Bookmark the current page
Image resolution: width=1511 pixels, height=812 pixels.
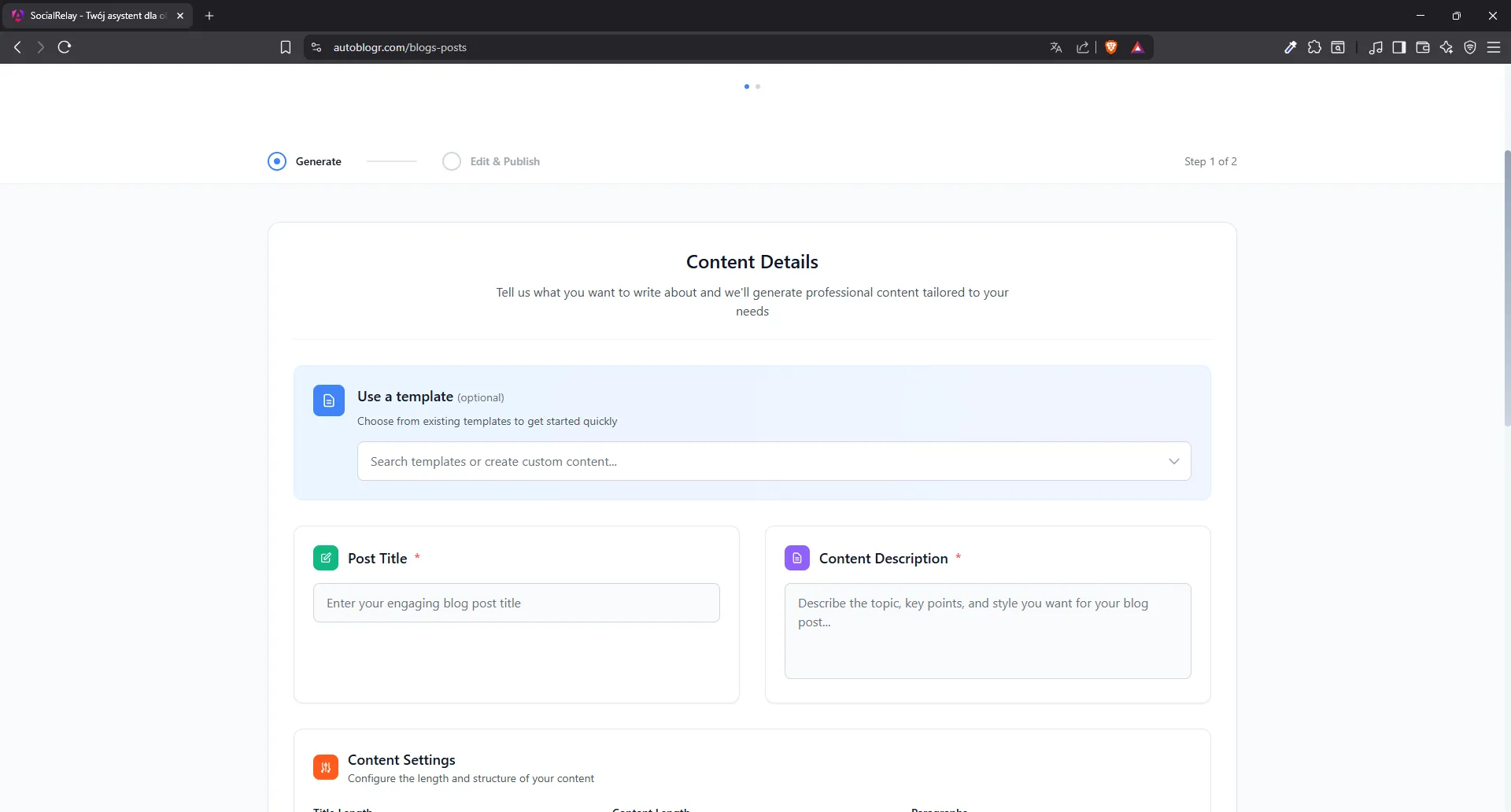[285, 47]
